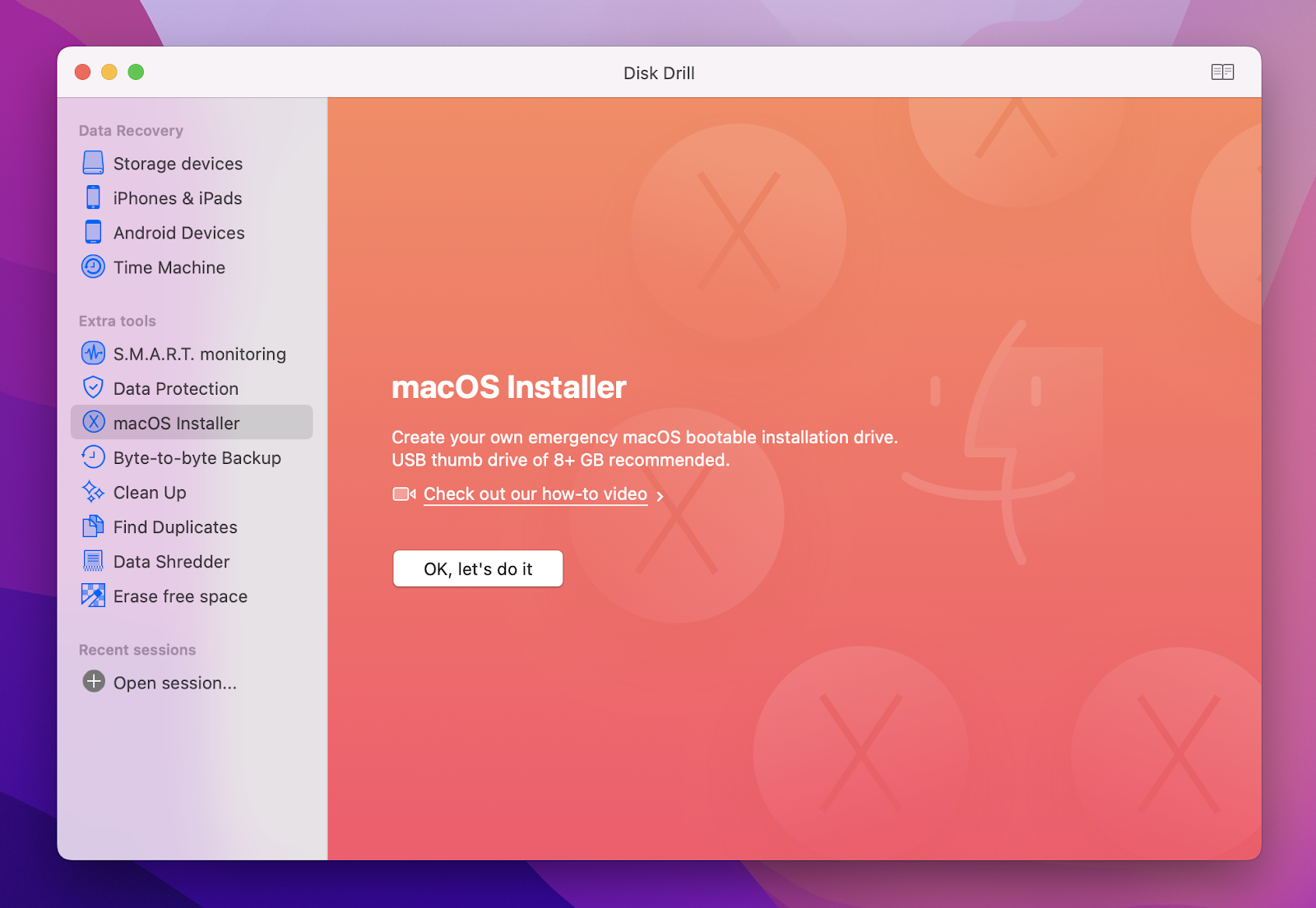Select Data Shredder in the Extra tools list
Image resolution: width=1316 pixels, height=908 pixels.
tap(171, 561)
